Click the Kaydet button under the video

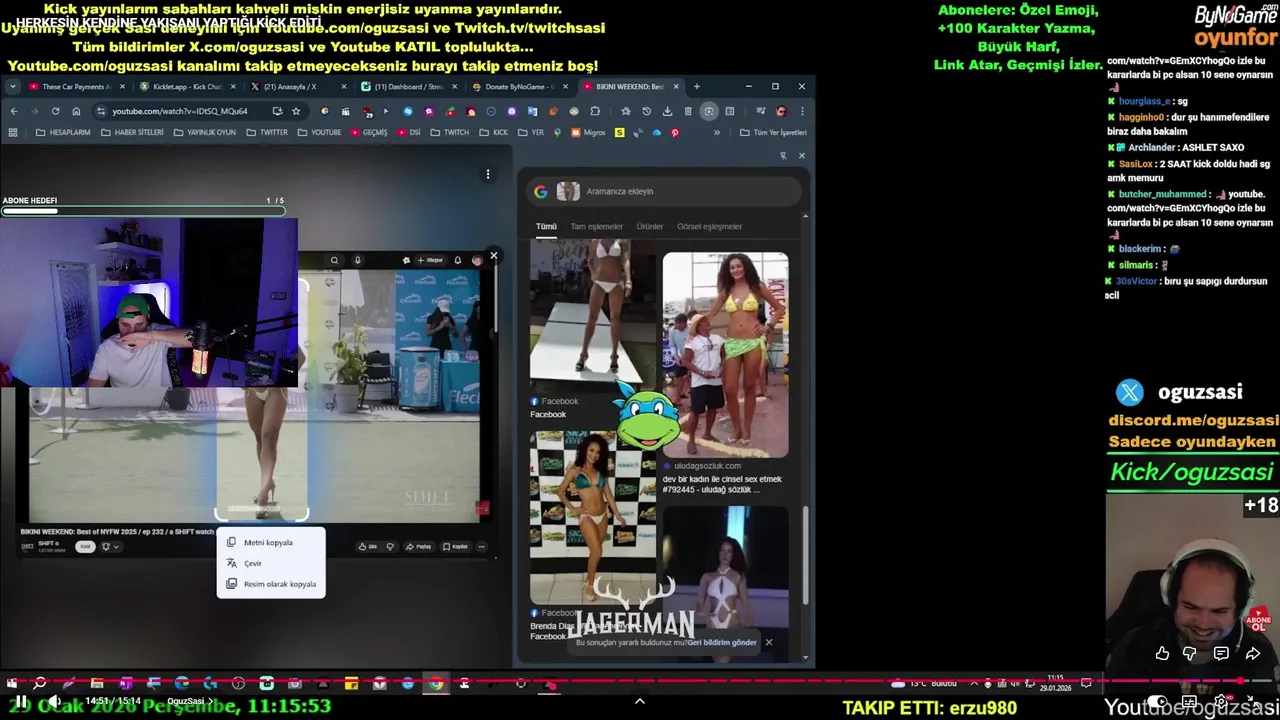[x=455, y=546]
